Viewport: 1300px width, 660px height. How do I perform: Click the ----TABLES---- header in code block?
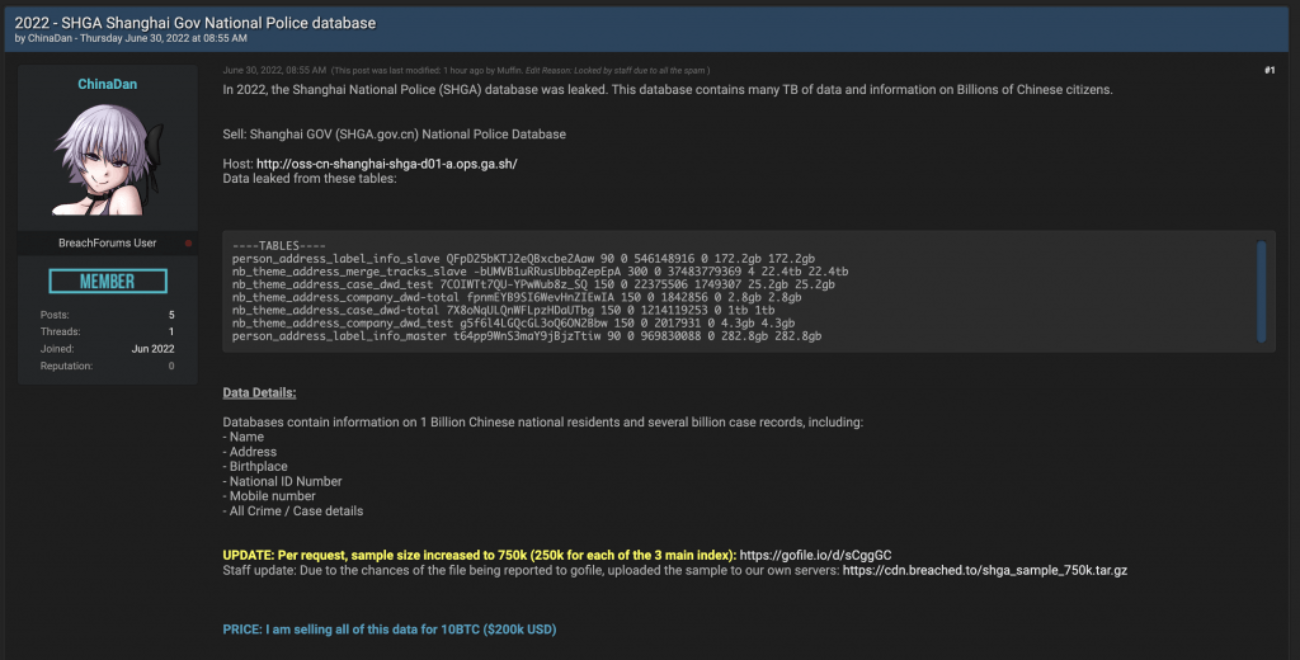(278, 246)
